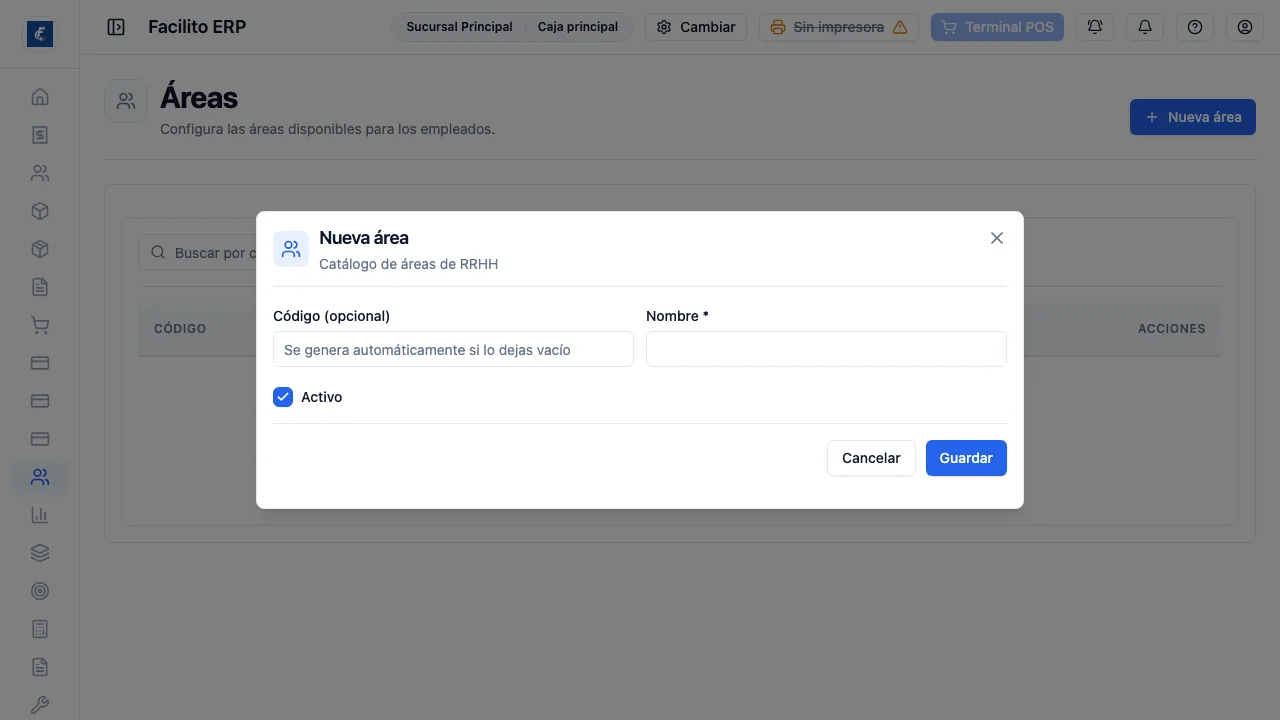Close the Nueva área dialog
1280x720 pixels.
tap(997, 238)
